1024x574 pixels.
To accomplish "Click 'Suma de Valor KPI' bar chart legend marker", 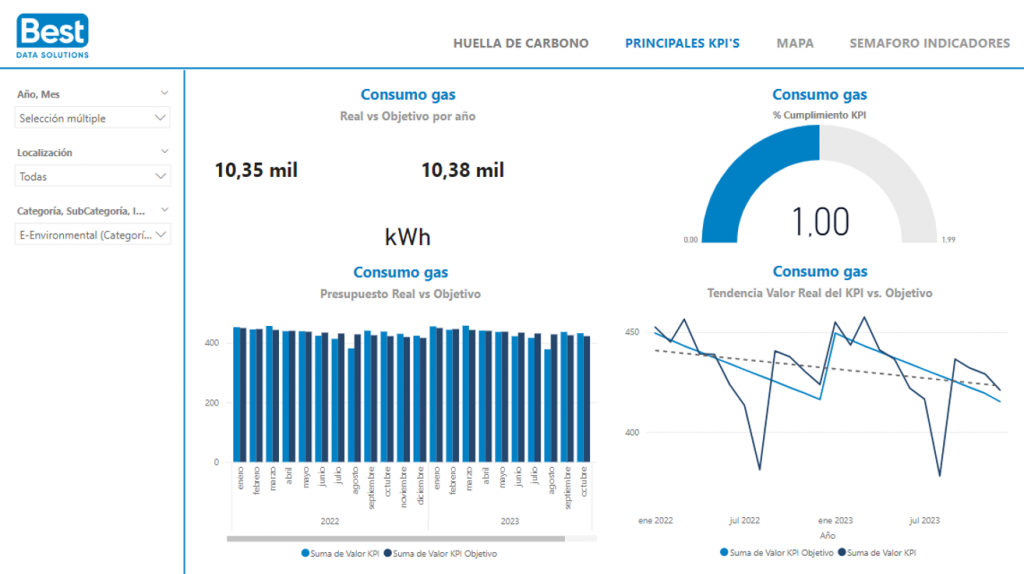I will pyautogui.click(x=305, y=553).
